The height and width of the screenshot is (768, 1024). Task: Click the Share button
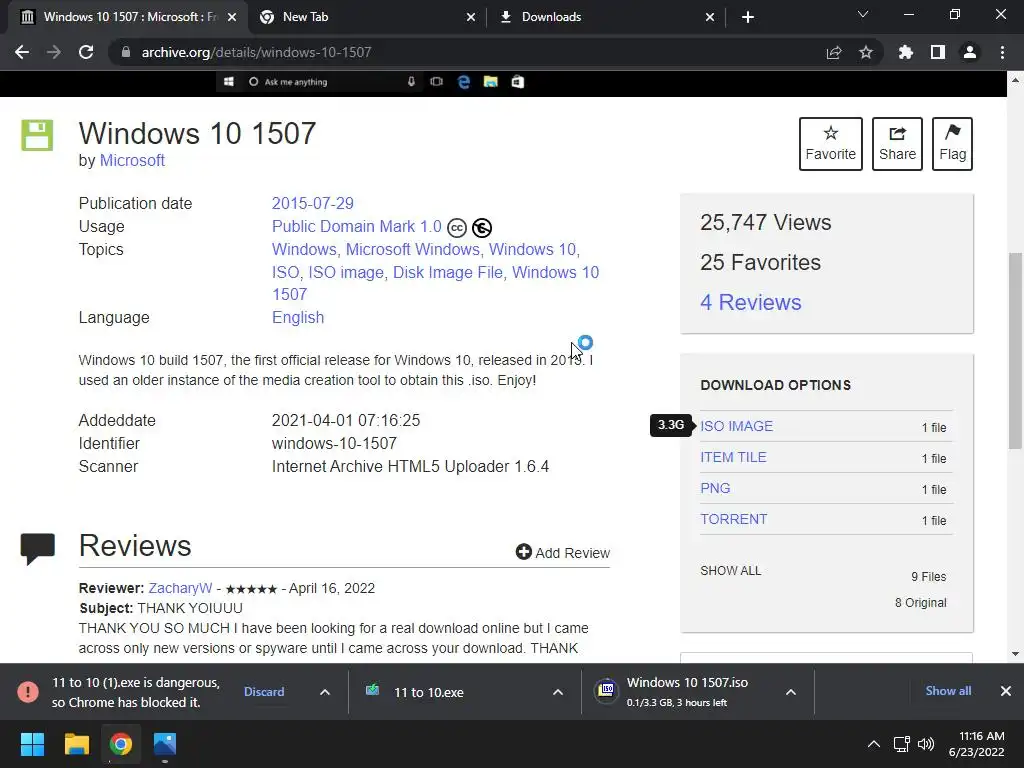click(897, 144)
